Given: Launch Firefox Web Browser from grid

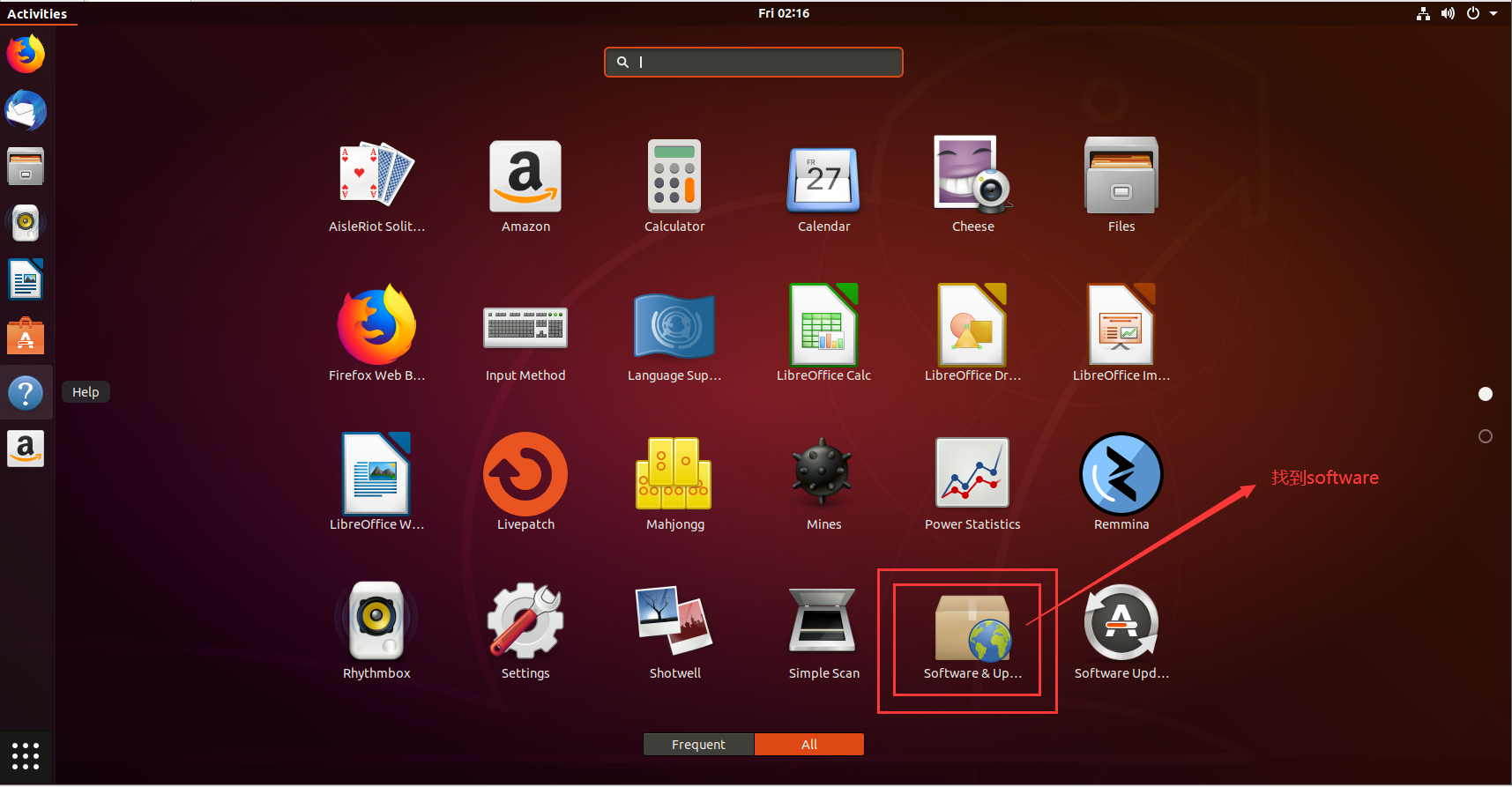Looking at the screenshot, I should pos(376,334).
